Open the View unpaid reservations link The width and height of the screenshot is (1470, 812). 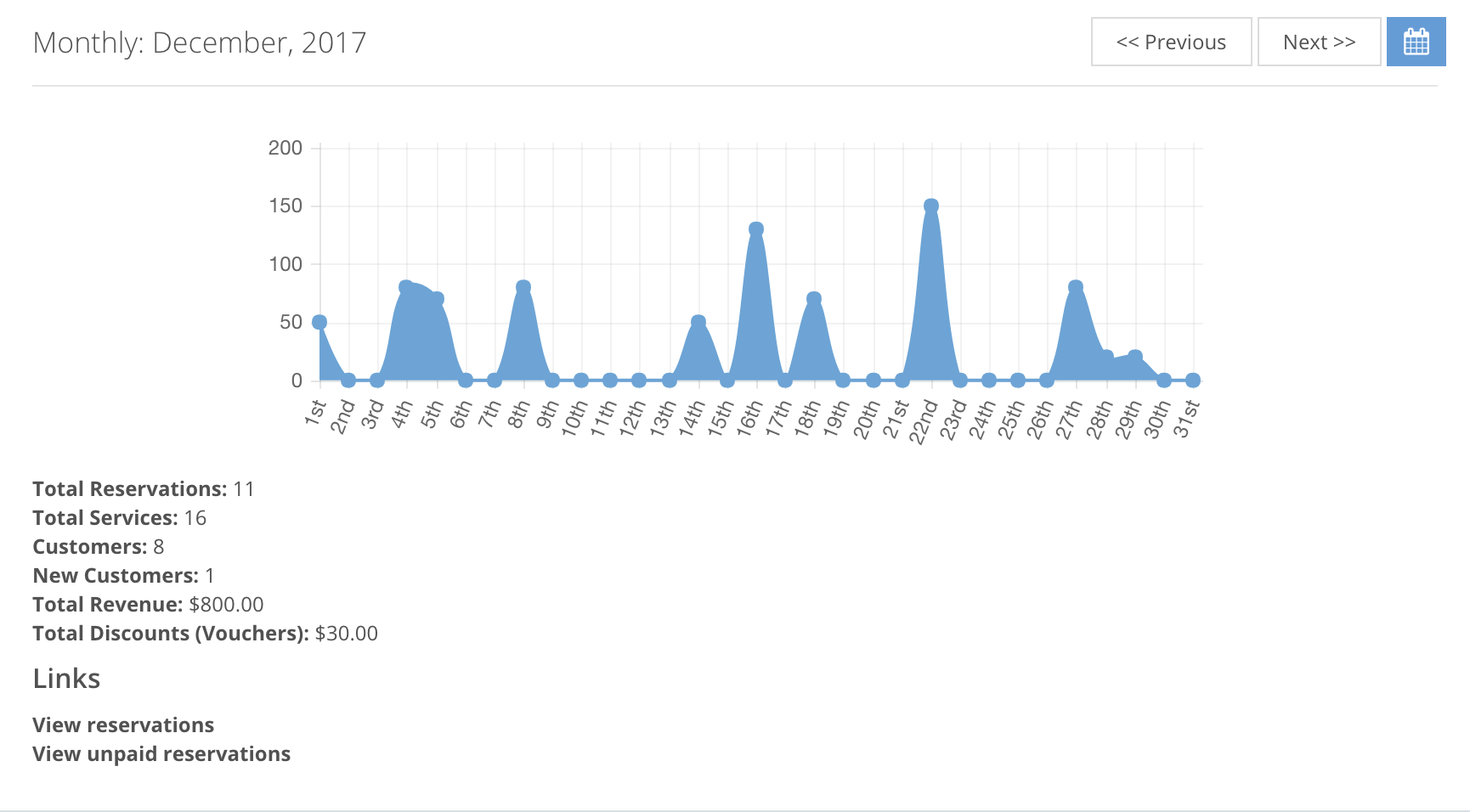pos(161,753)
